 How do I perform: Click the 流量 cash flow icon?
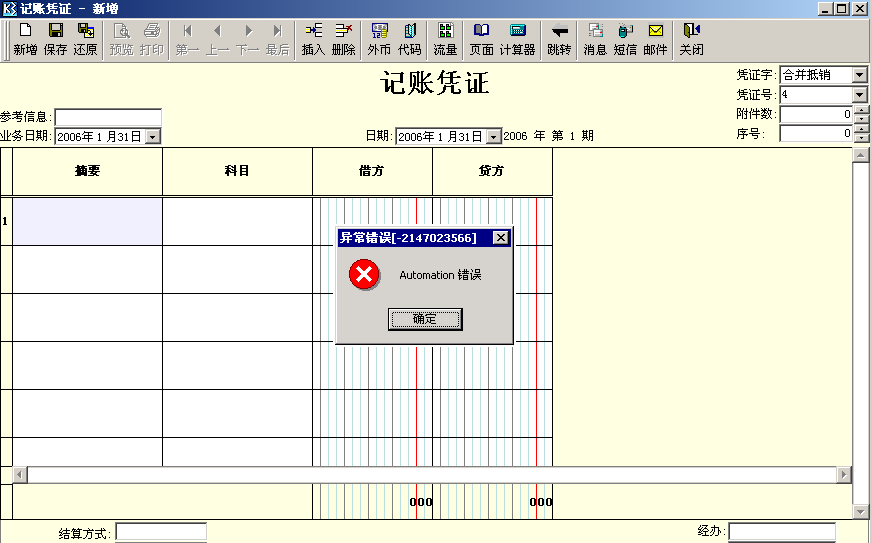point(445,38)
